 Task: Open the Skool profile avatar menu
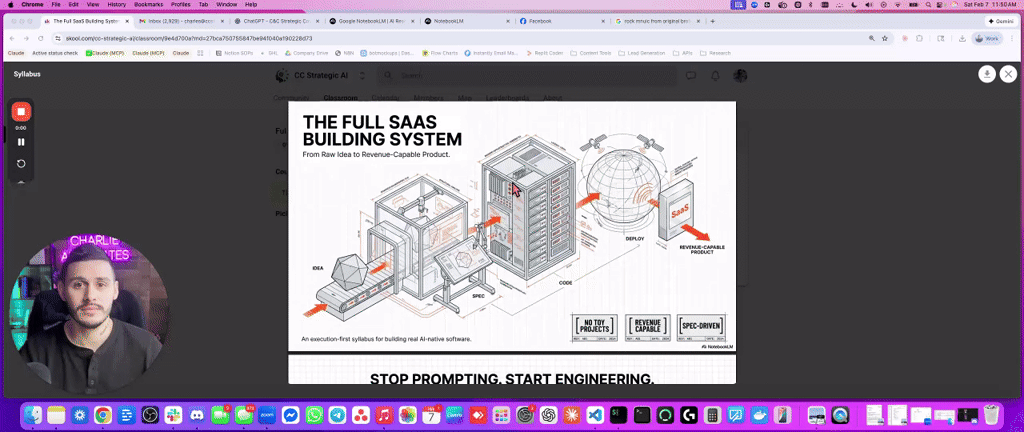[x=740, y=76]
